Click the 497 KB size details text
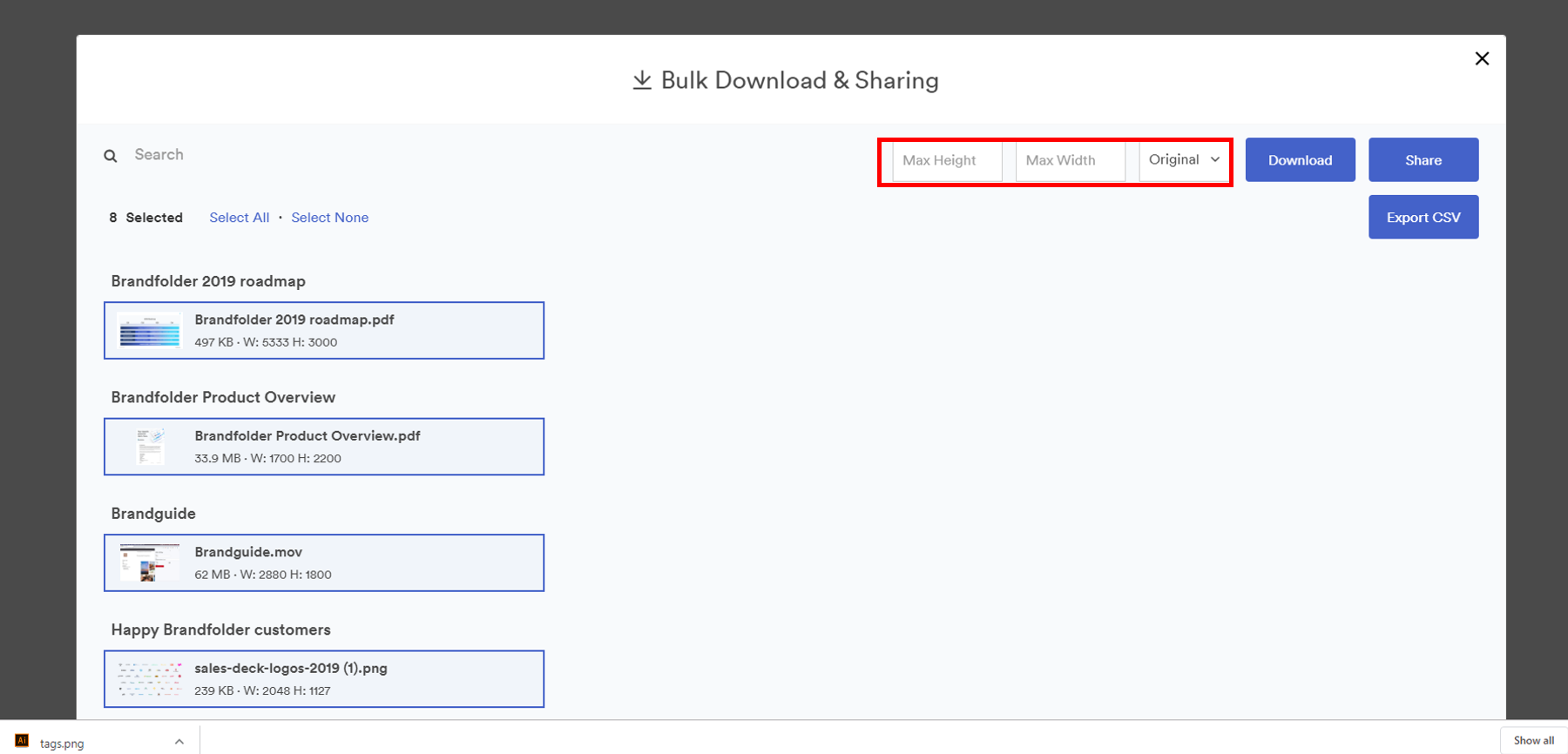 pos(266,342)
